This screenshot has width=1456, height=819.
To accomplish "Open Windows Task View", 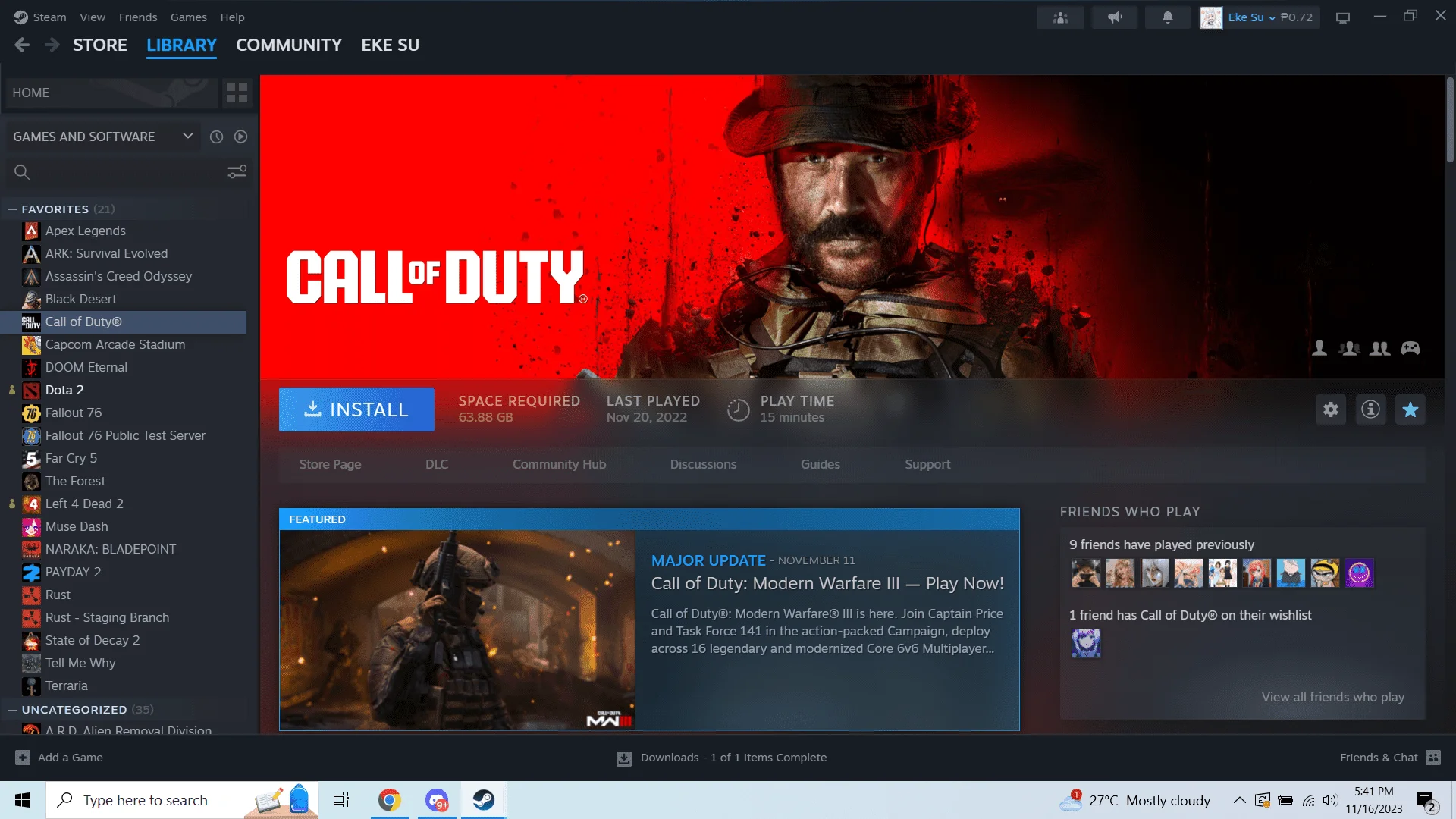I will (341, 800).
